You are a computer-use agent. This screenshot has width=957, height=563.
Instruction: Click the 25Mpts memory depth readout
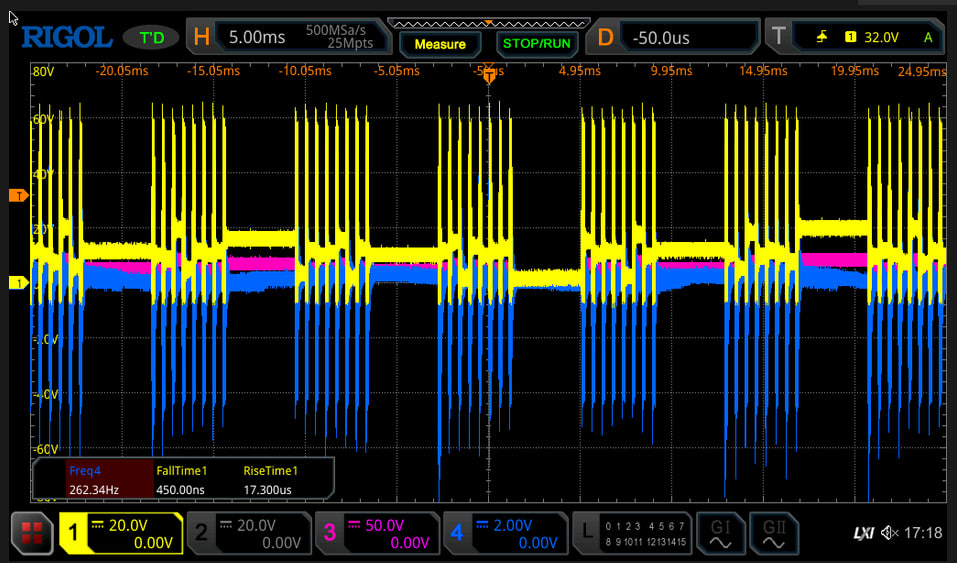click(x=350, y=44)
